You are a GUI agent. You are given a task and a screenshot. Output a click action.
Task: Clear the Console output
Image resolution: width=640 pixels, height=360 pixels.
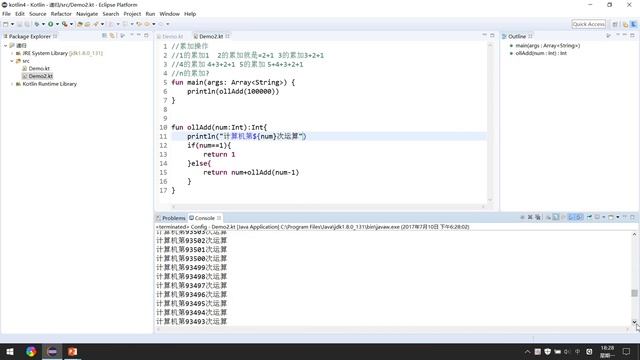point(548,217)
